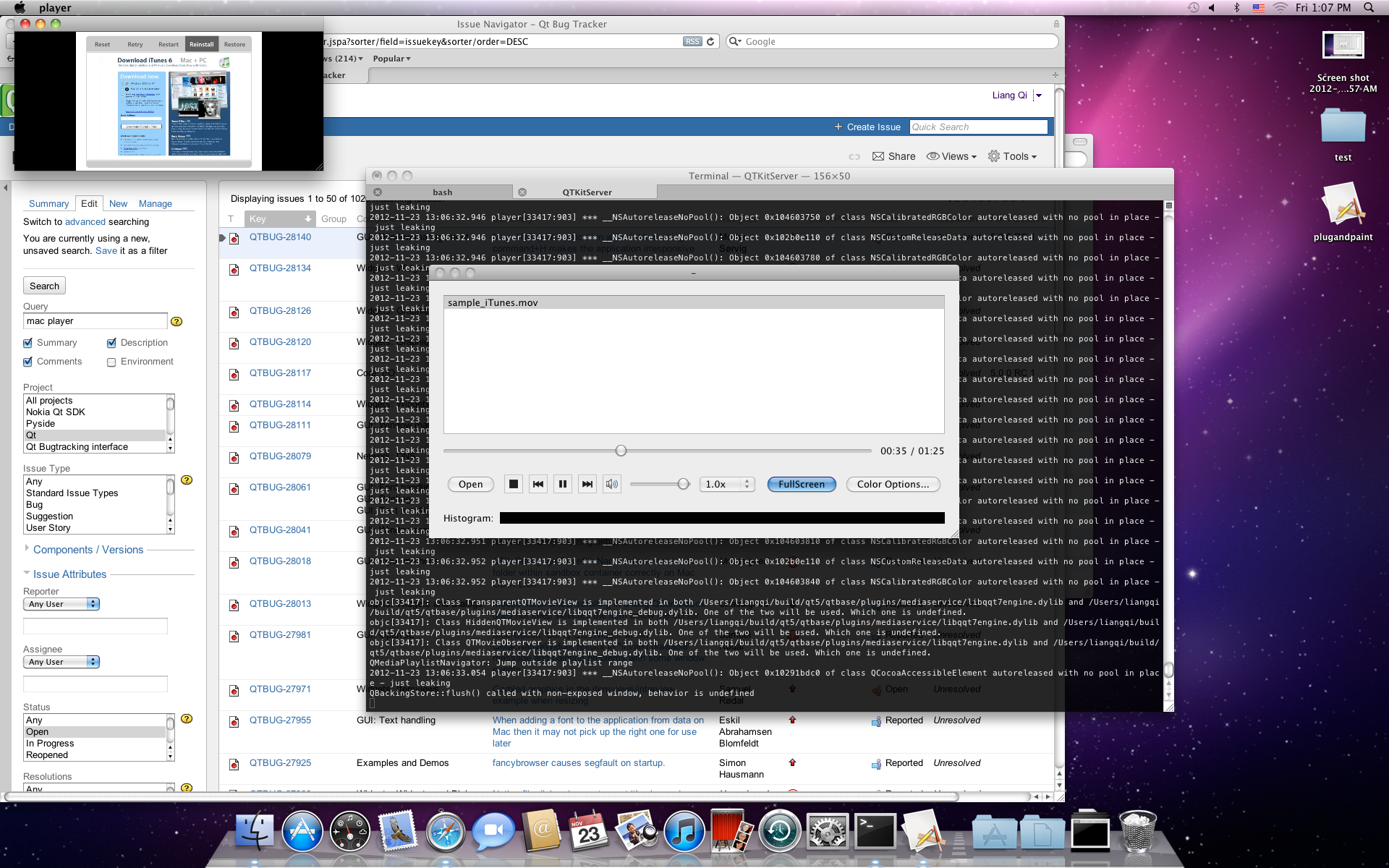This screenshot has width=1389, height=868.
Task: Click the Search button
Action: click(x=44, y=286)
